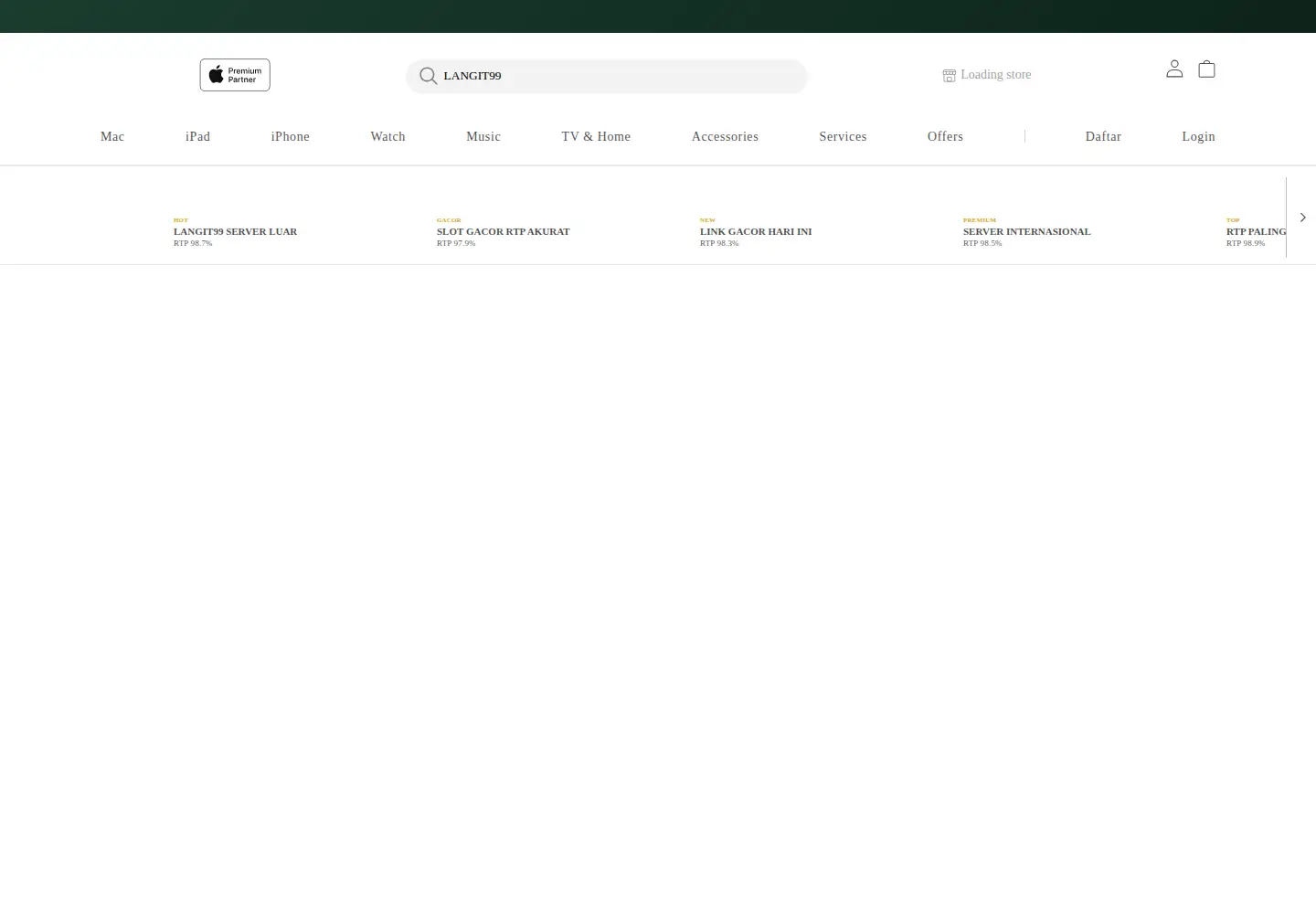Click the HOT badge label
1316x914 pixels.
click(x=181, y=220)
